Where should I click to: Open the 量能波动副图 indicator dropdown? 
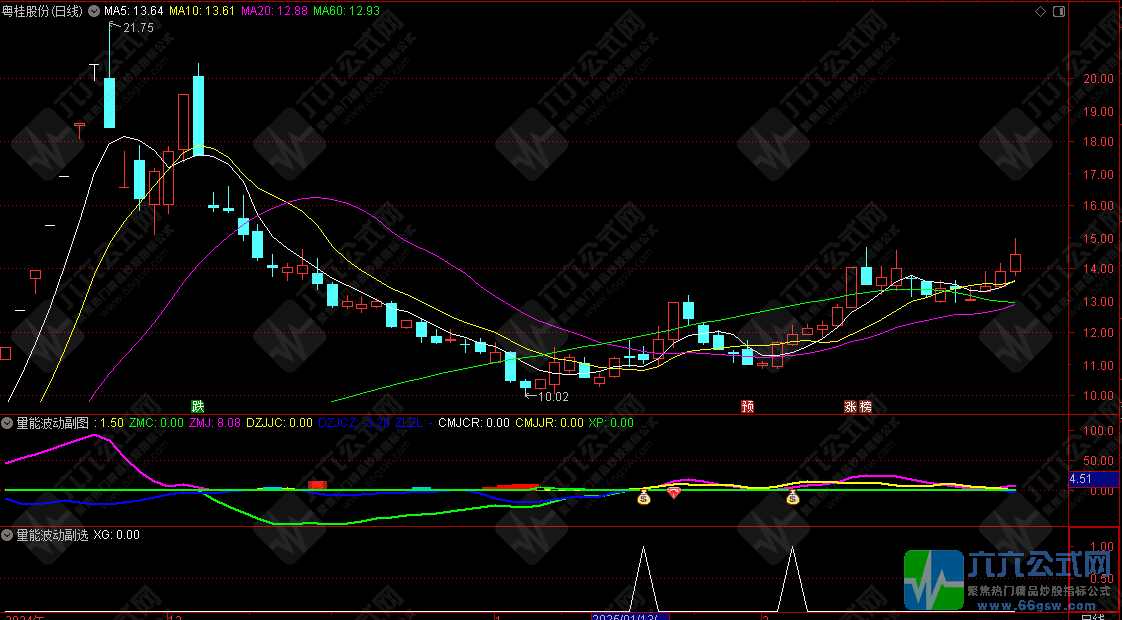click(8, 423)
